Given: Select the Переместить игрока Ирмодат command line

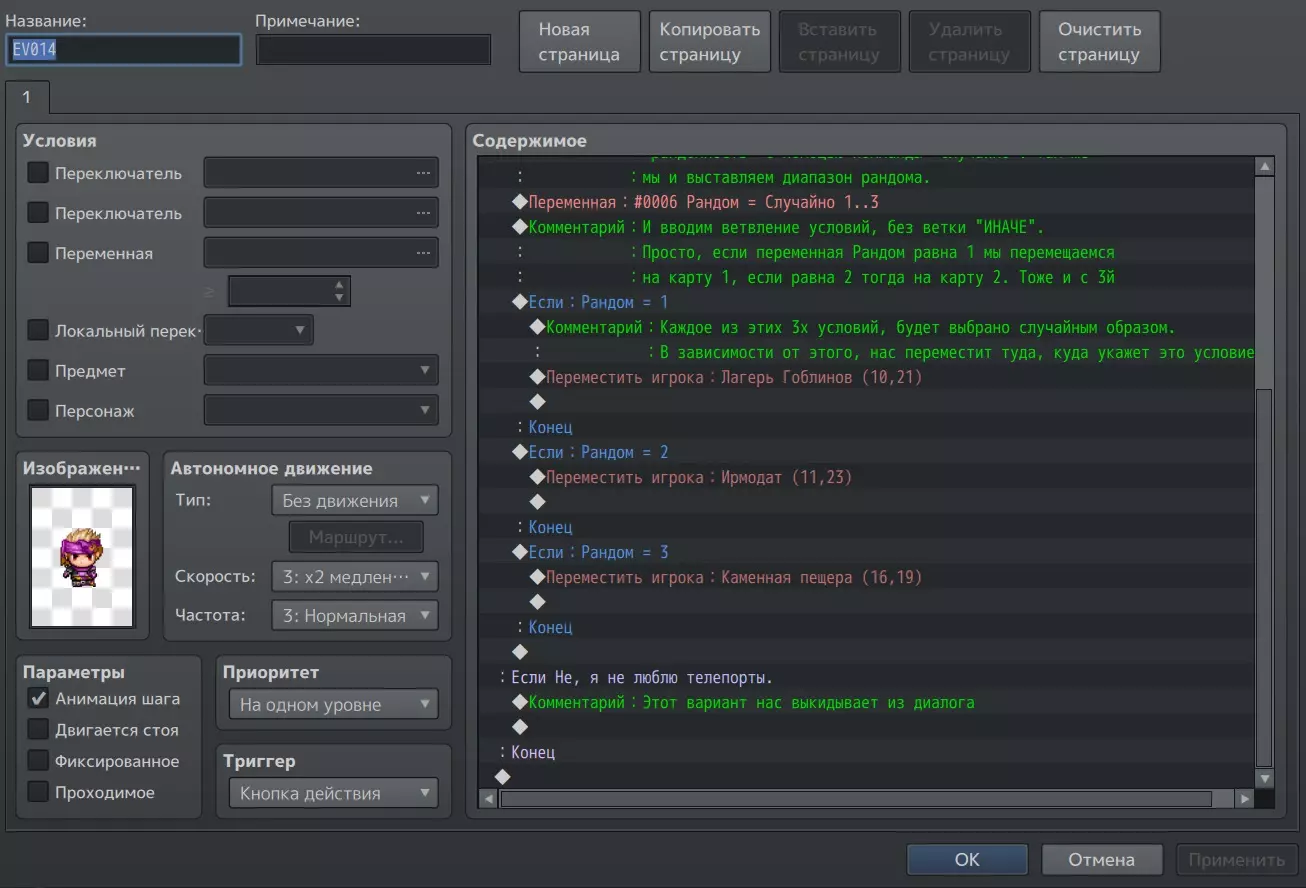Looking at the screenshot, I should pyautogui.click(x=698, y=478).
